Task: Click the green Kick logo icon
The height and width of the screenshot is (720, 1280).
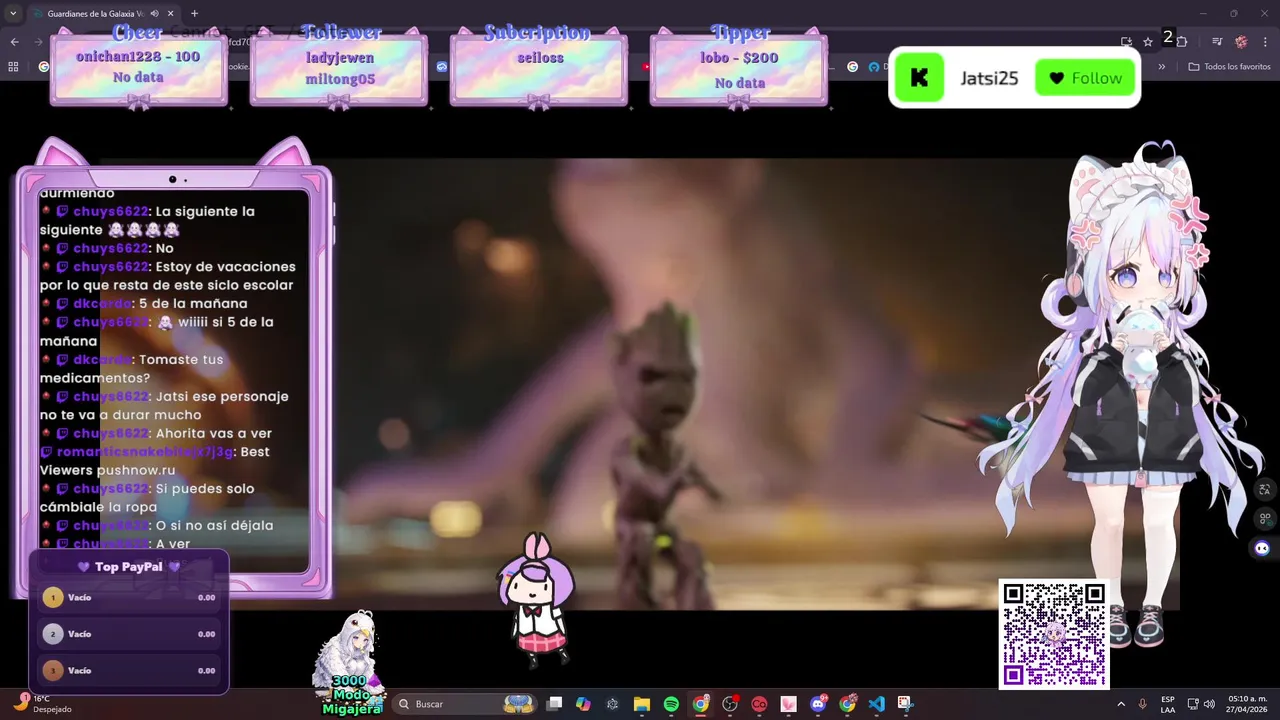Action: [x=919, y=78]
